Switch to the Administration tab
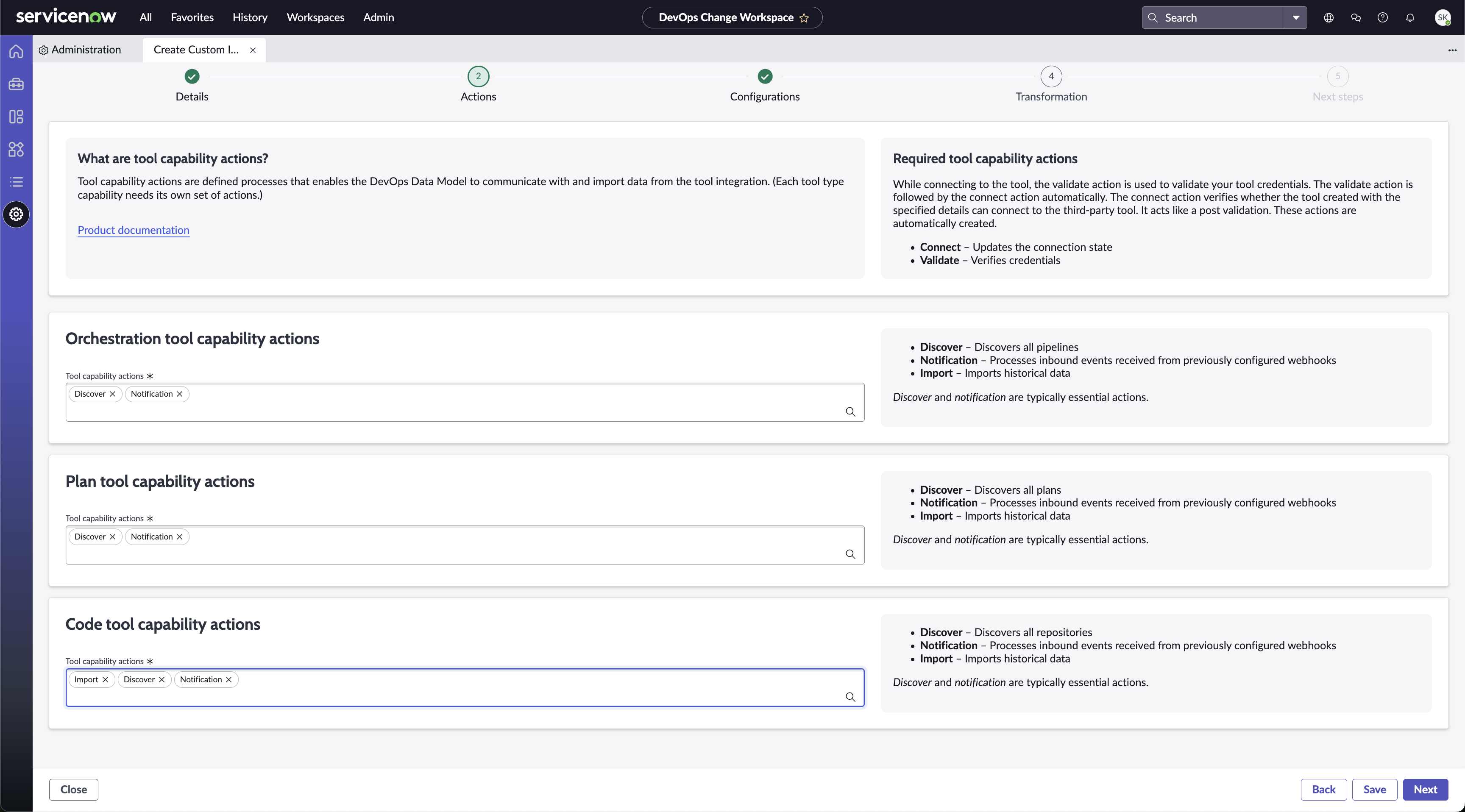Viewport: 1465px width, 812px height. click(80, 50)
